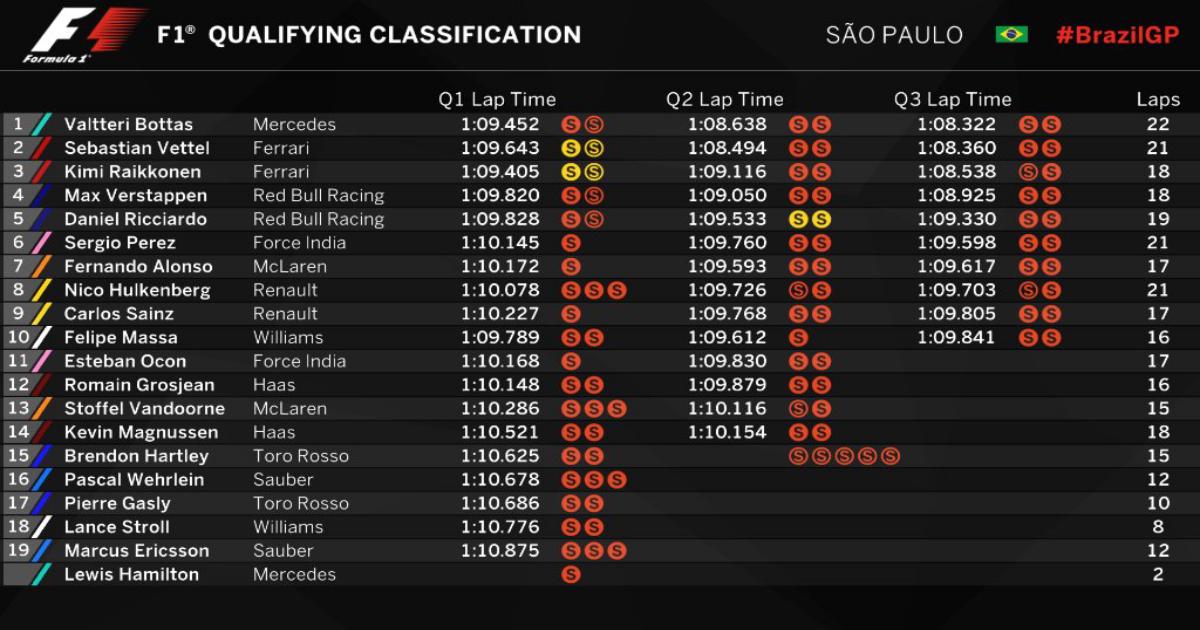Viewport: 1200px width, 630px height.
Task: Click the Laps column header
Action: [x=1158, y=99]
